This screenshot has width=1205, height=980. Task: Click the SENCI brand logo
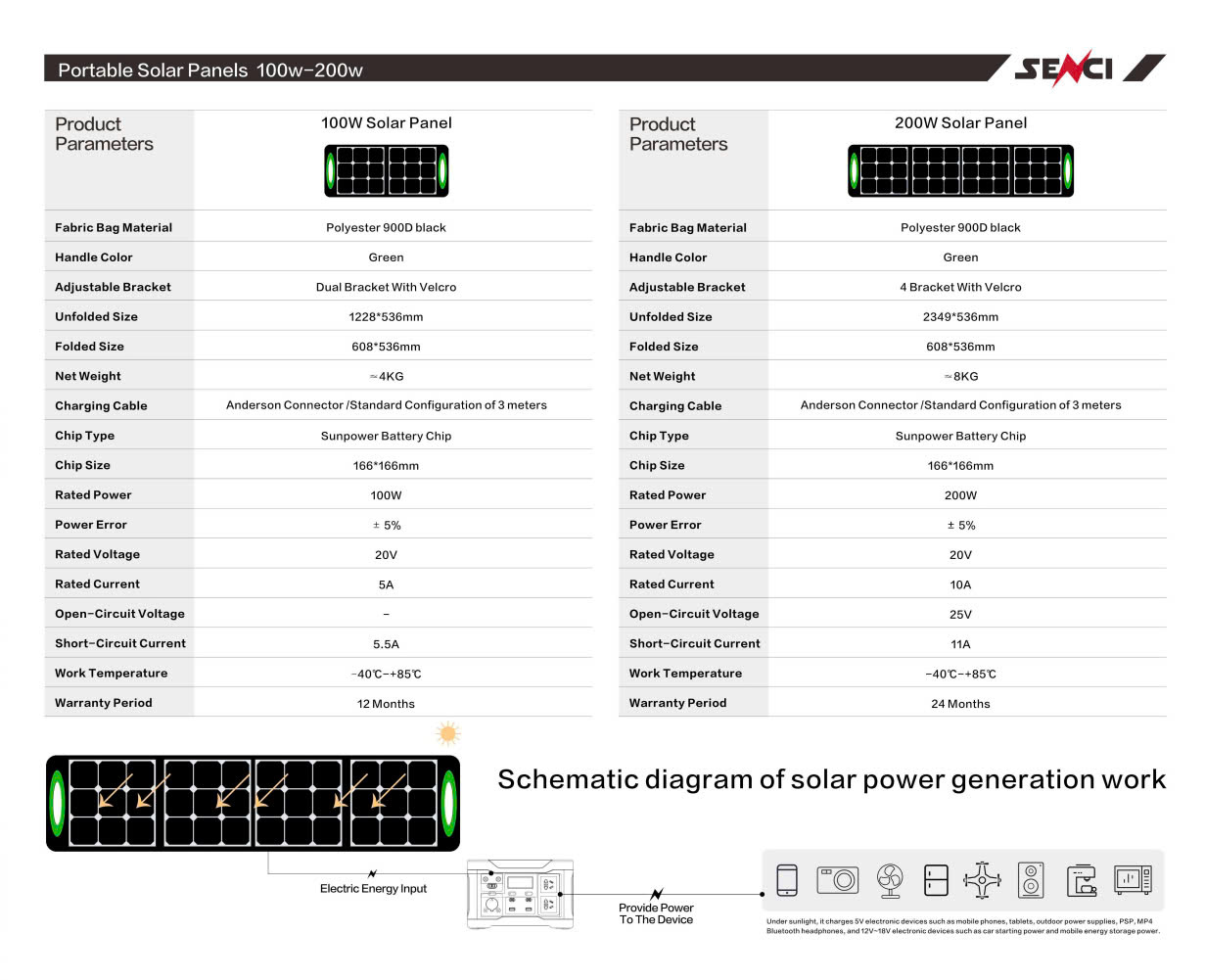pos(1064,69)
